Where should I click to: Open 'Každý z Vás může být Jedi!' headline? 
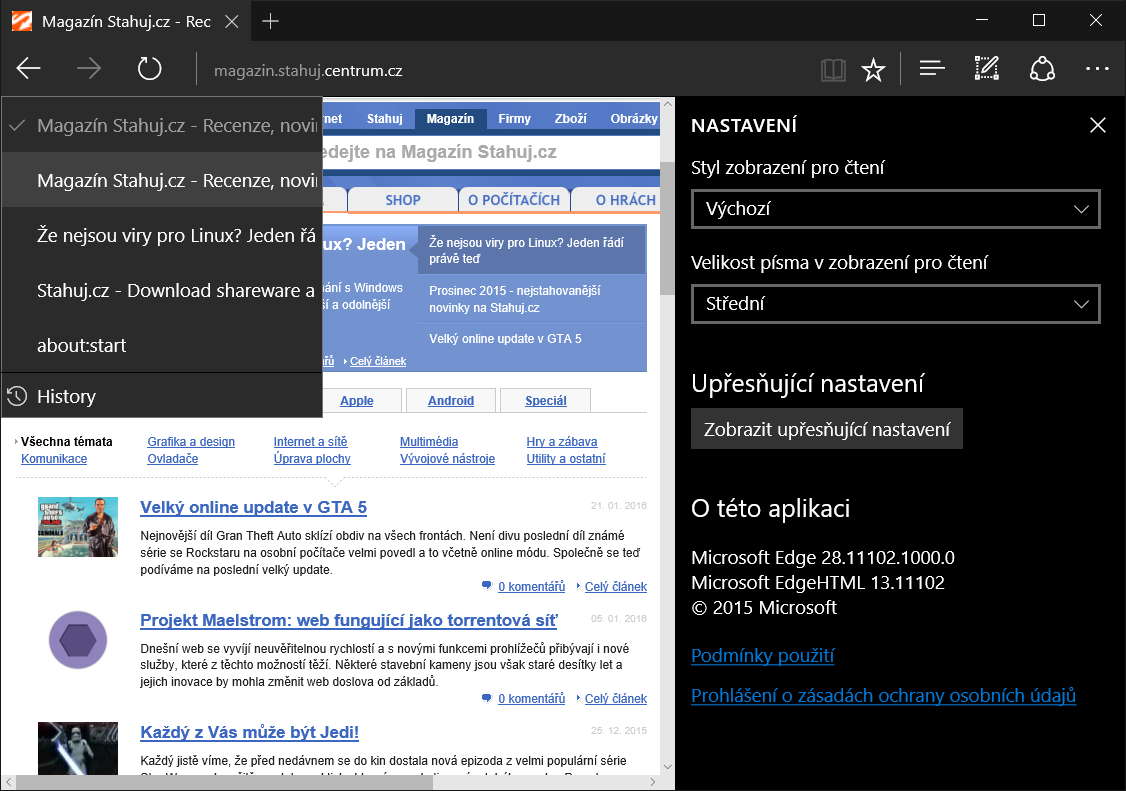point(249,732)
